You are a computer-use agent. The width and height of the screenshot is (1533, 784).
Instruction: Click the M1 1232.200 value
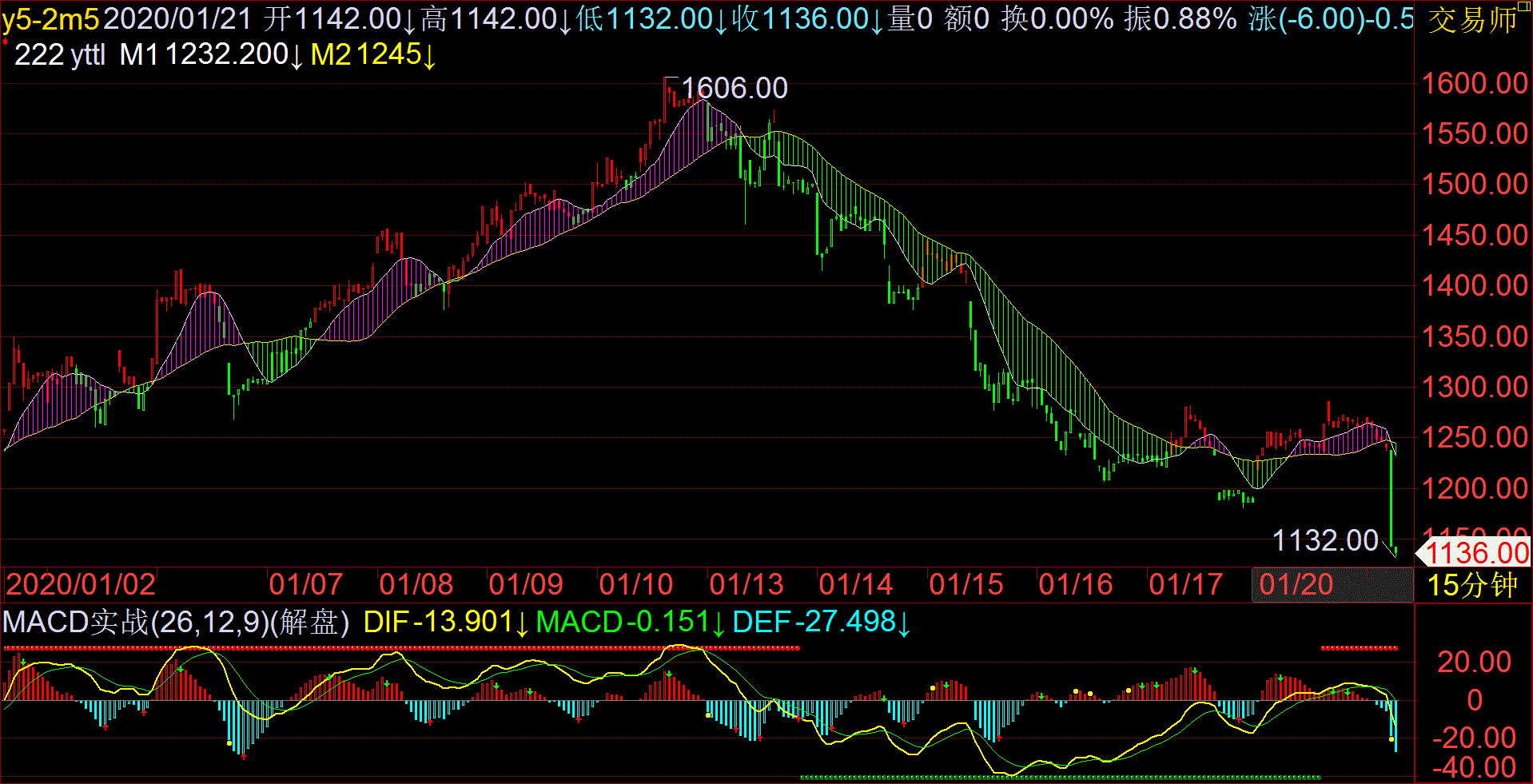[211, 54]
